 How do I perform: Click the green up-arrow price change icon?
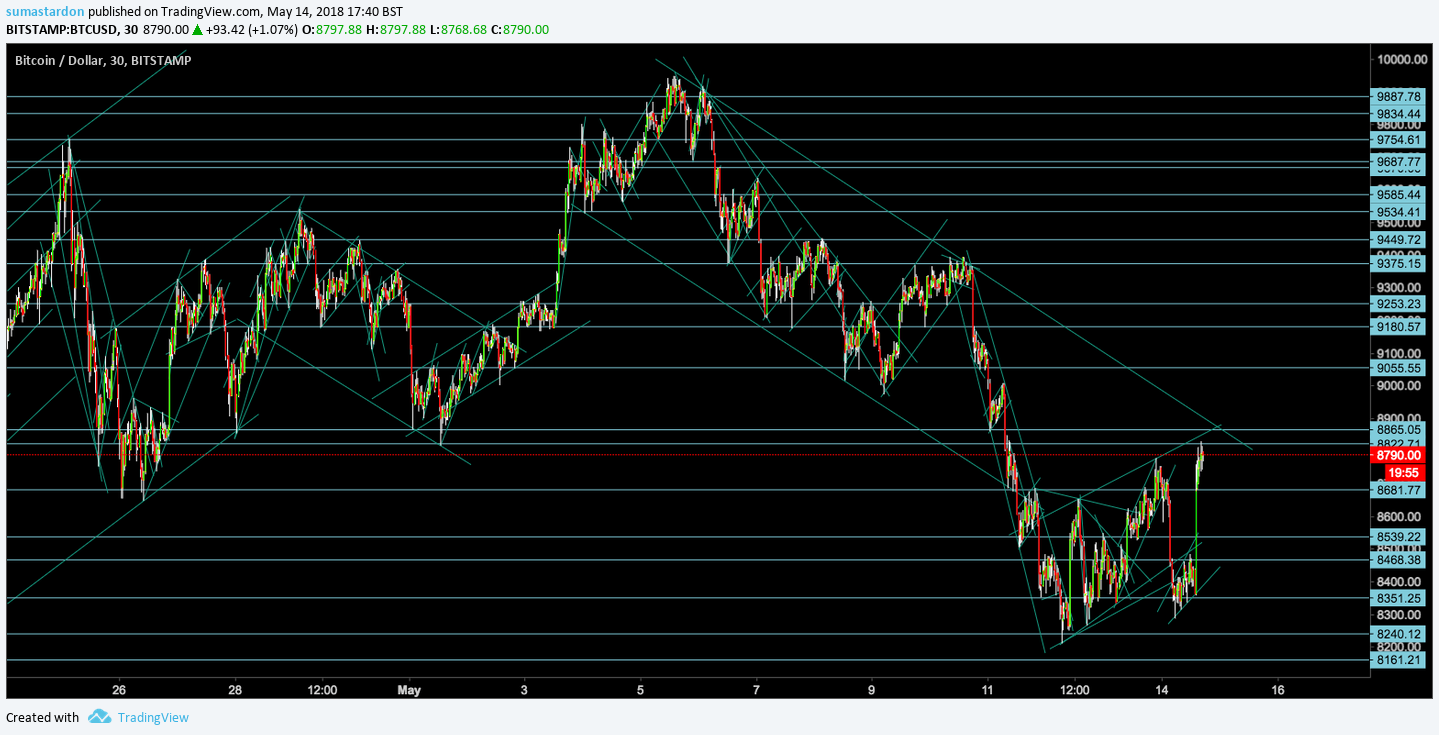[198, 30]
